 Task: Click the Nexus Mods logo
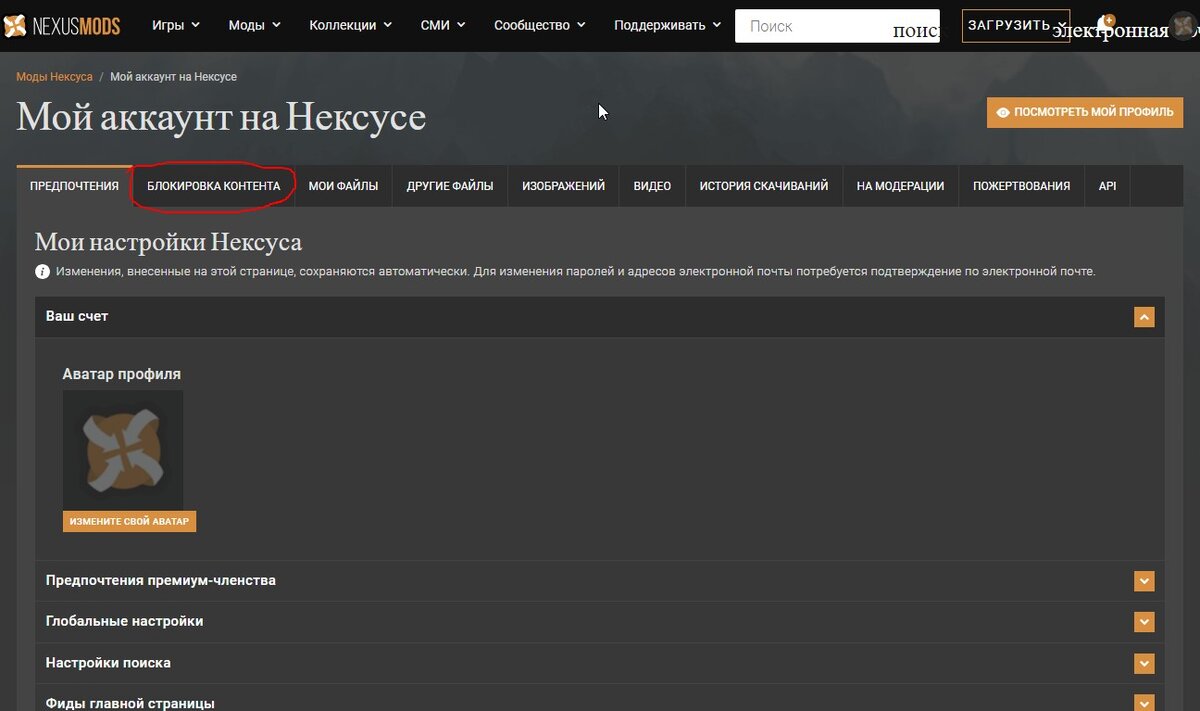click(61, 26)
